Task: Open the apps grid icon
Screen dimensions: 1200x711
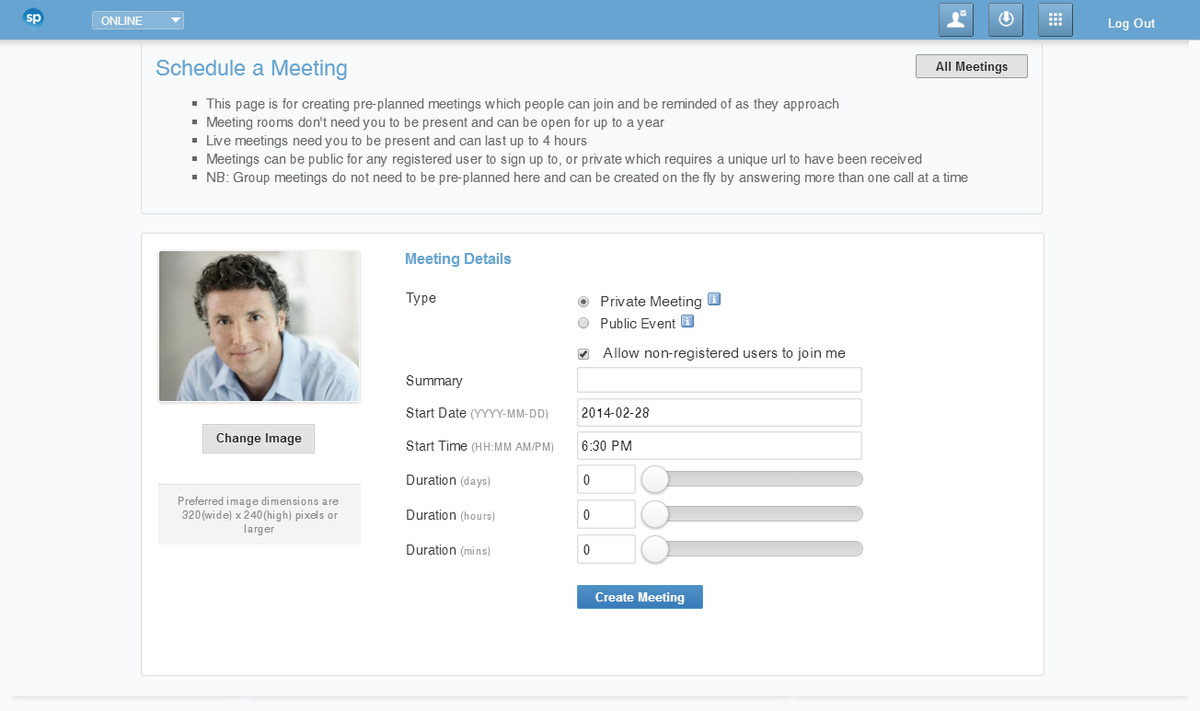Action: pos(1055,20)
